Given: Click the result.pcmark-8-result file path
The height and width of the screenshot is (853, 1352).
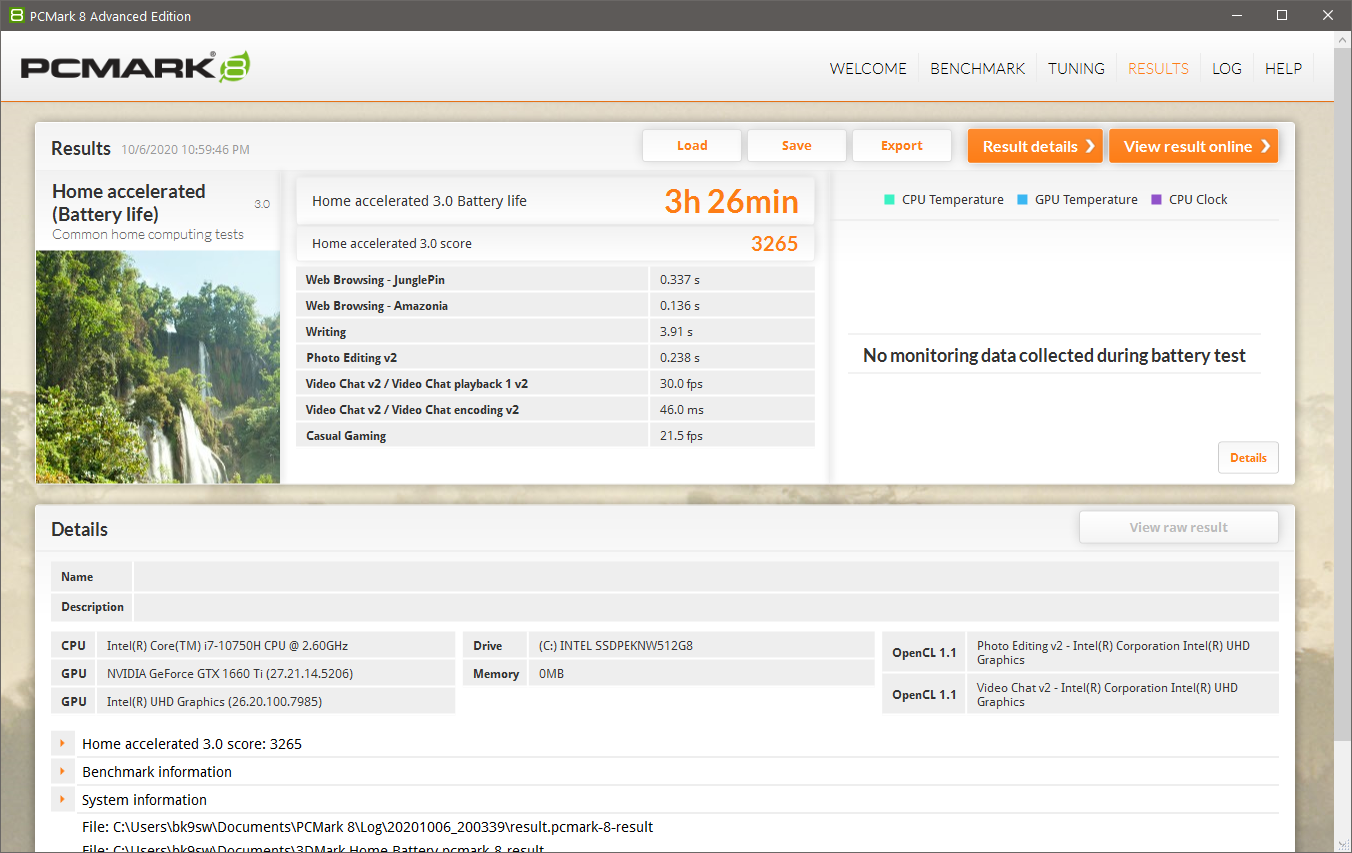Looking at the screenshot, I should (x=368, y=827).
